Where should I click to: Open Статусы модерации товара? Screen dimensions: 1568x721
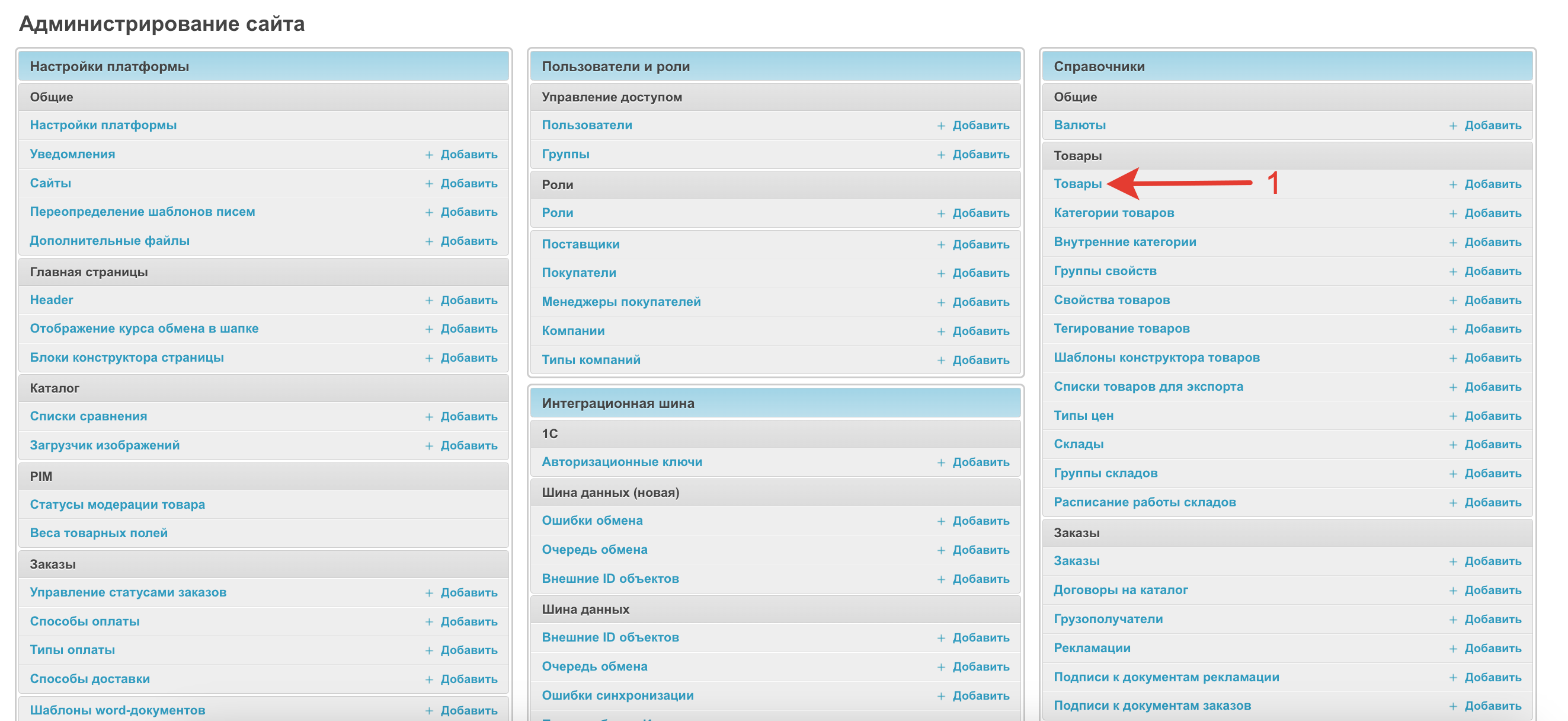tap(117, 504)
